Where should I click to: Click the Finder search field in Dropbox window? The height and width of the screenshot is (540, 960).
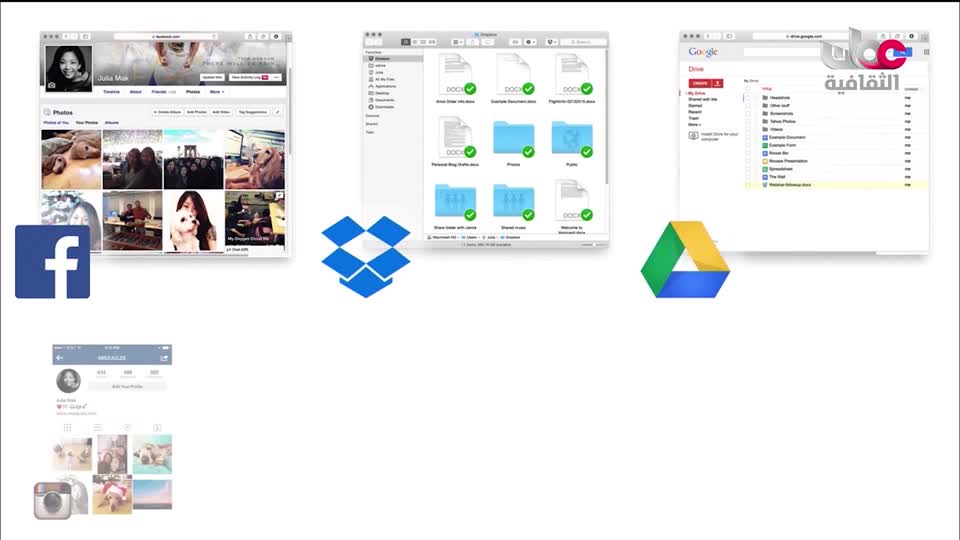click(583, 42)
